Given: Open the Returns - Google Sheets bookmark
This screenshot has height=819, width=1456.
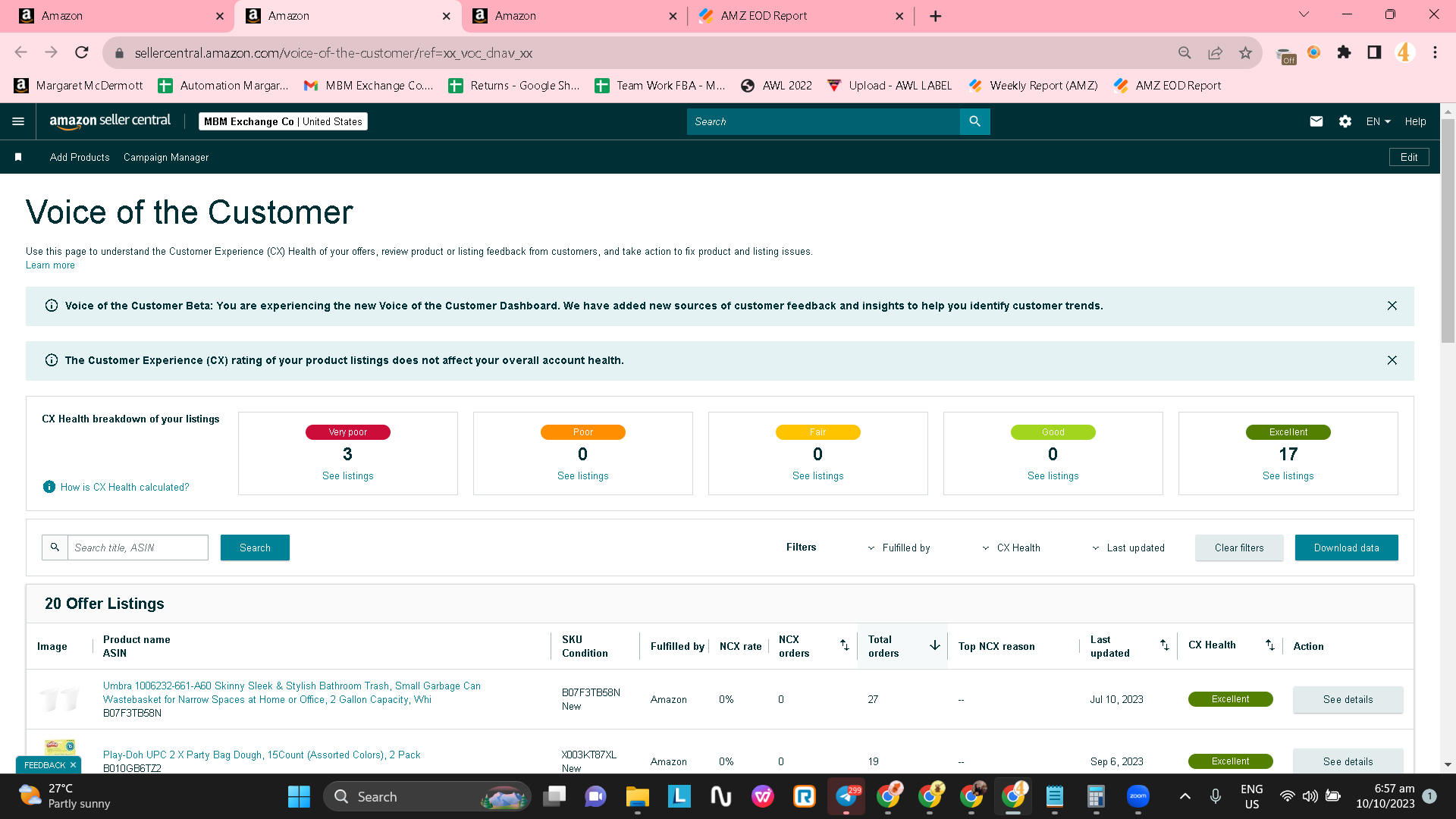Looking at the screenshot, I should pyautogui.click(x=514, y=86).
